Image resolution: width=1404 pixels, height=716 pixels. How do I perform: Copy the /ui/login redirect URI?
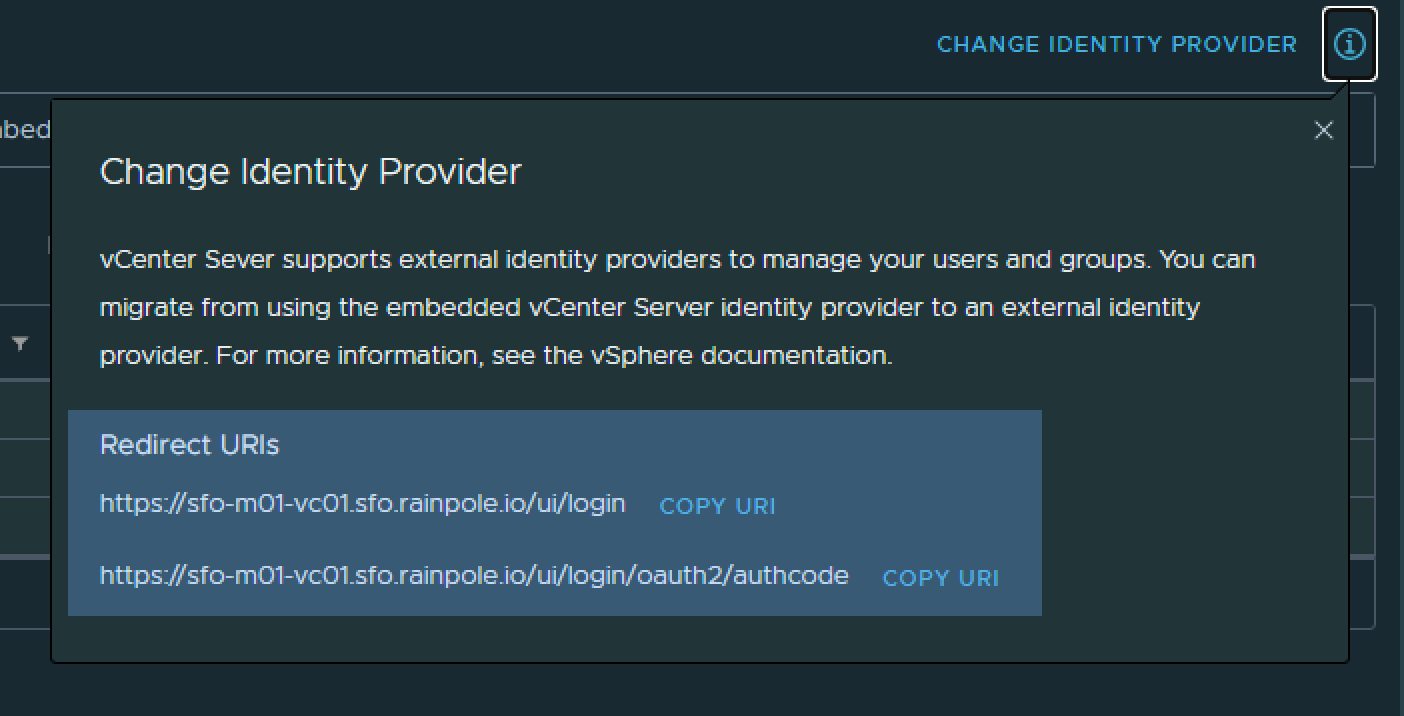tap(717, 506)
